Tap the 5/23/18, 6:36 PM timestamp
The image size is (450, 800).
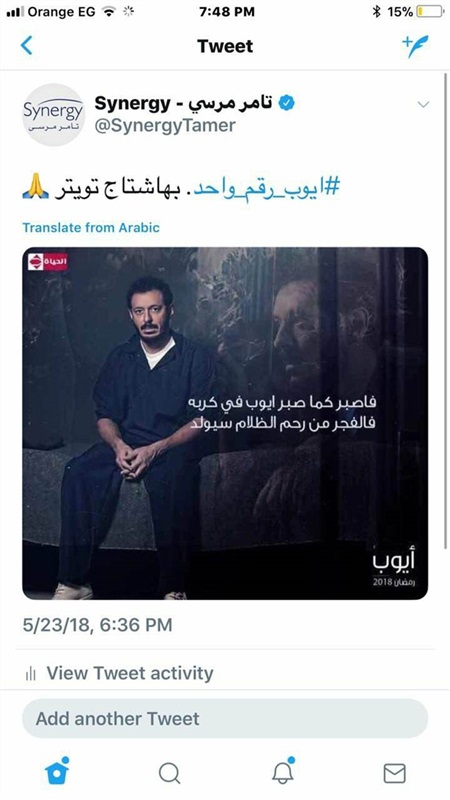[x=97, y=625]
